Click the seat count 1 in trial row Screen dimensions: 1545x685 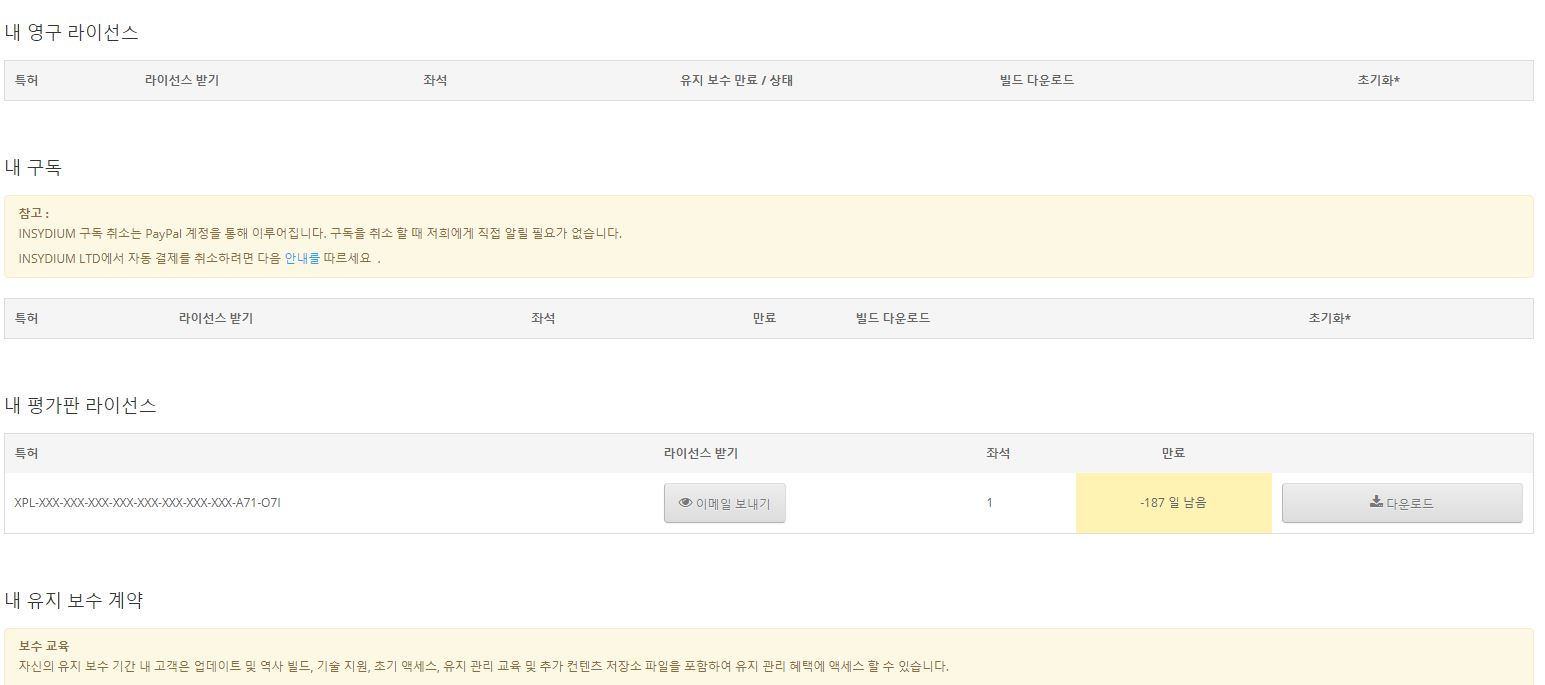point(989,503)
